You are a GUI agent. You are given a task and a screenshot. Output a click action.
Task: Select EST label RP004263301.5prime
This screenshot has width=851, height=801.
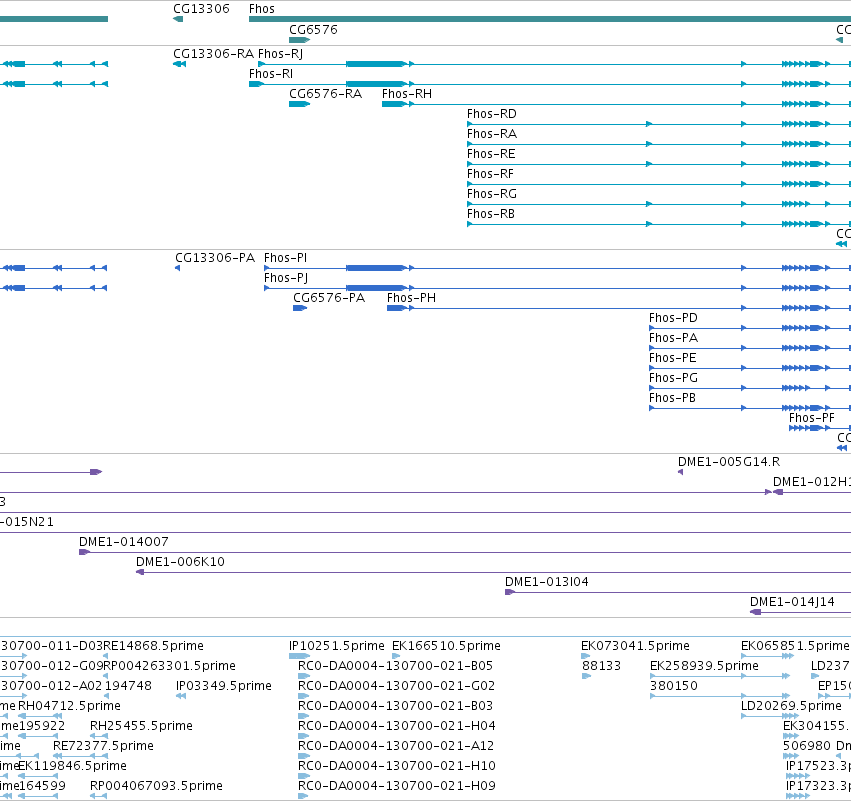coord(169,666)
